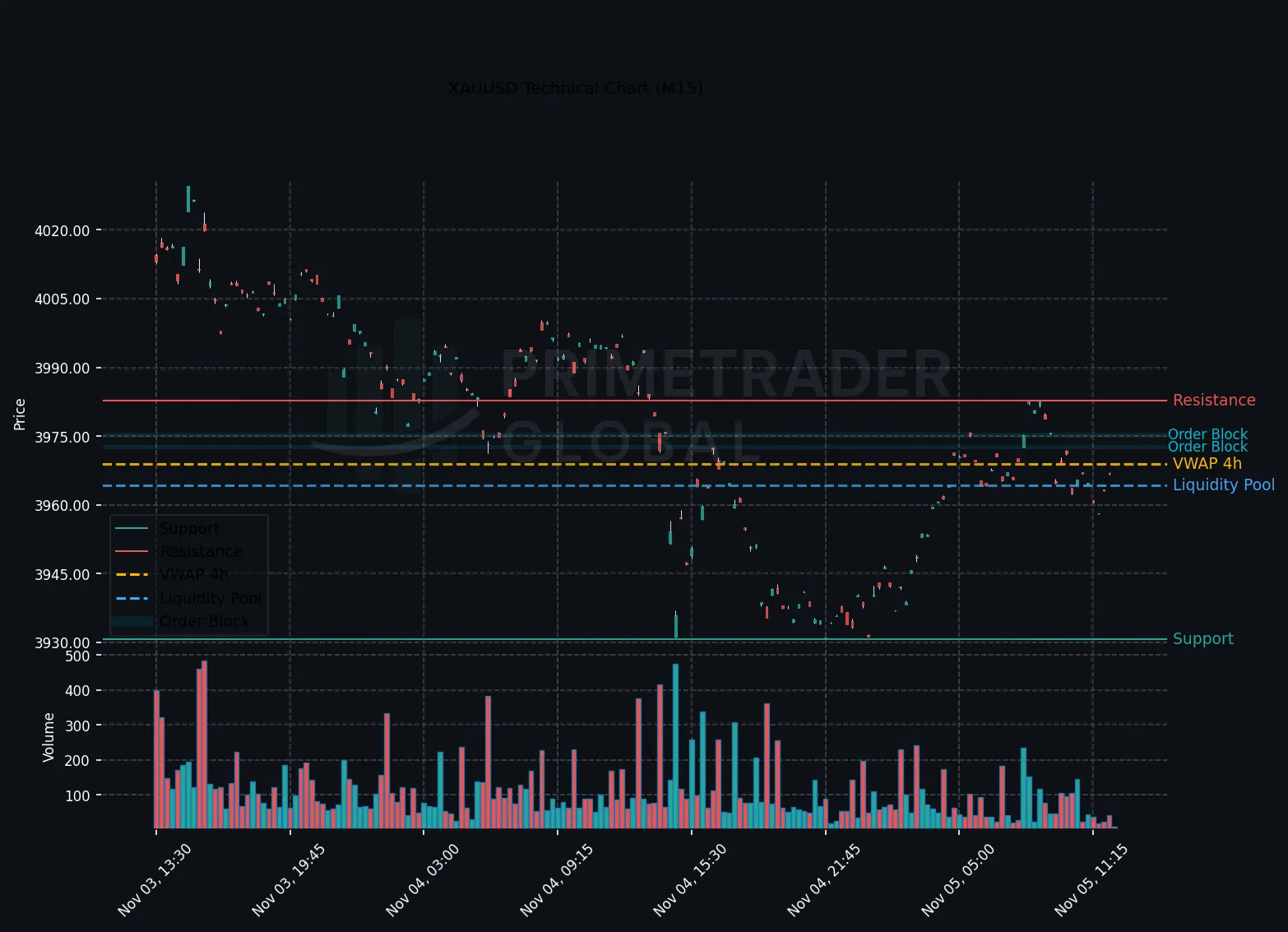Click the 3975.00 price axis label
Viewport: 1288px width, 932px height.
62,437
